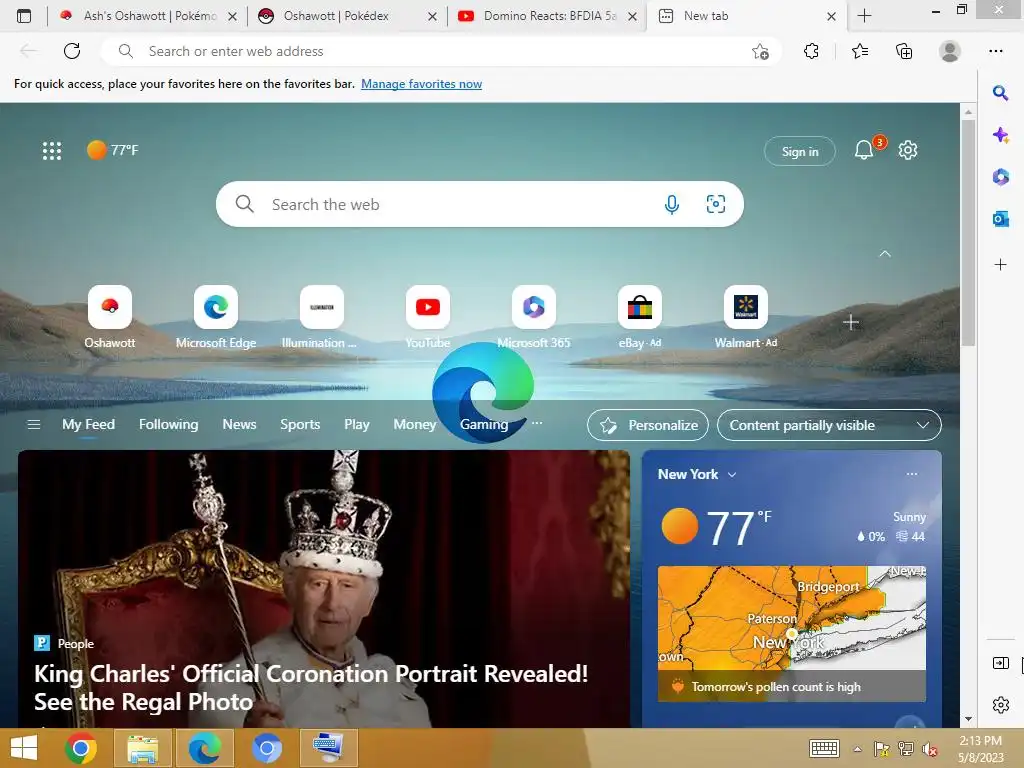This screenshot has width=1024, height=768.
Task: Open the touch keyboard tray icon
Action: [x=824, y=748]
